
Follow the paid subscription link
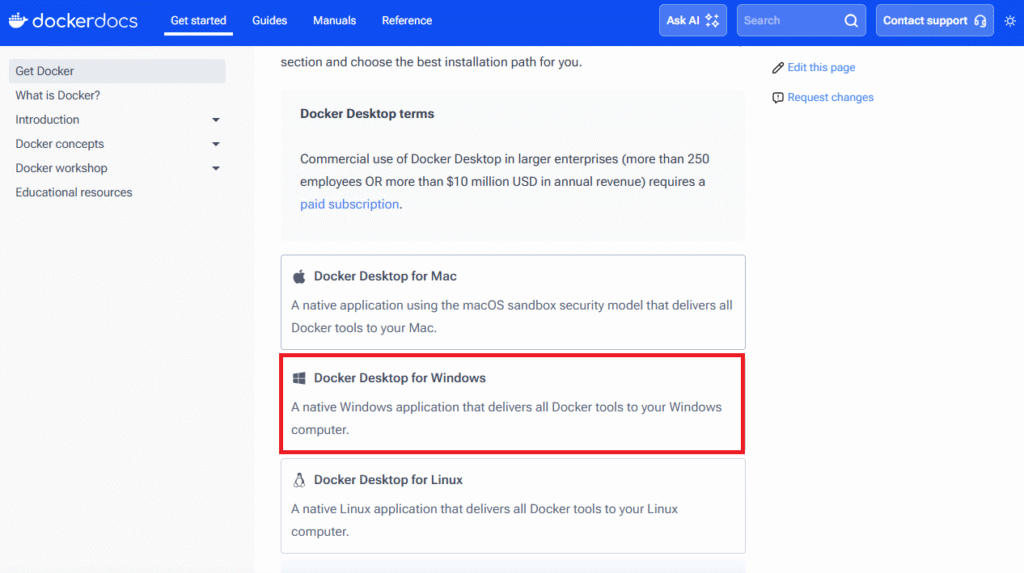click(x=349, y=204)
